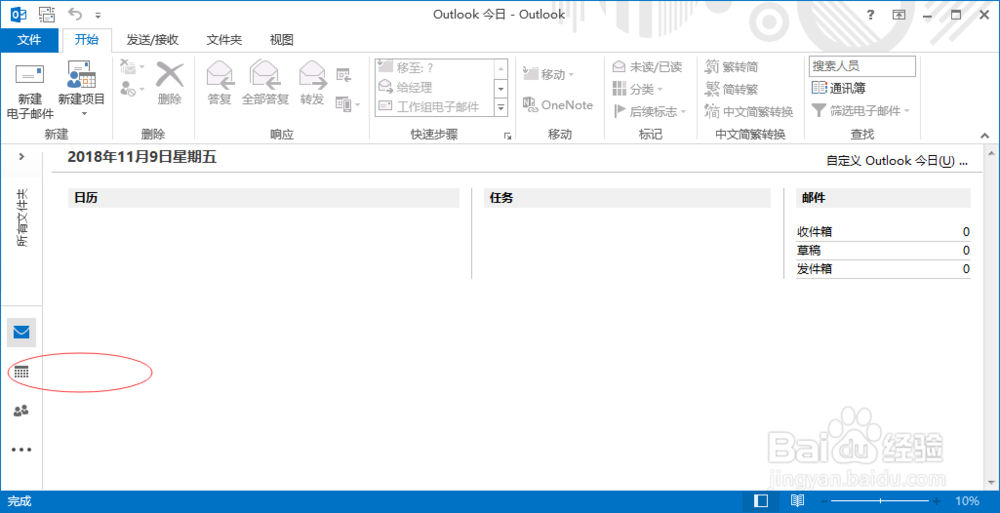Open 筛选电子邮件 dropdown
The image size is (1000, 513).
pos(860,110)
